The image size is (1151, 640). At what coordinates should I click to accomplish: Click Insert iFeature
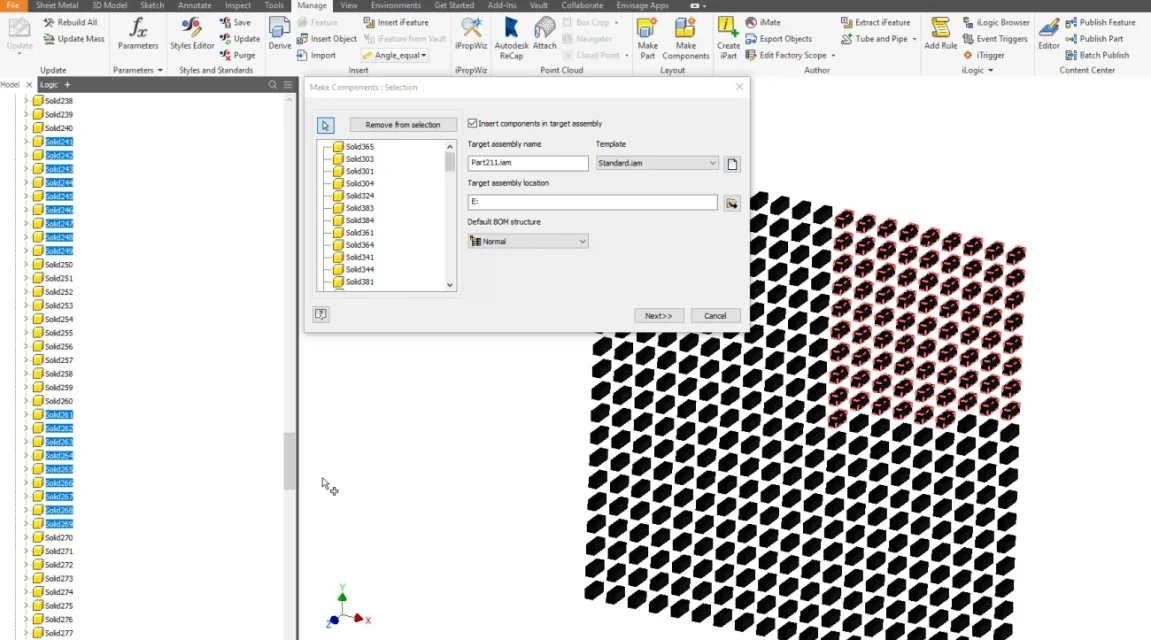pyautogui.click(x=396, y=23)
